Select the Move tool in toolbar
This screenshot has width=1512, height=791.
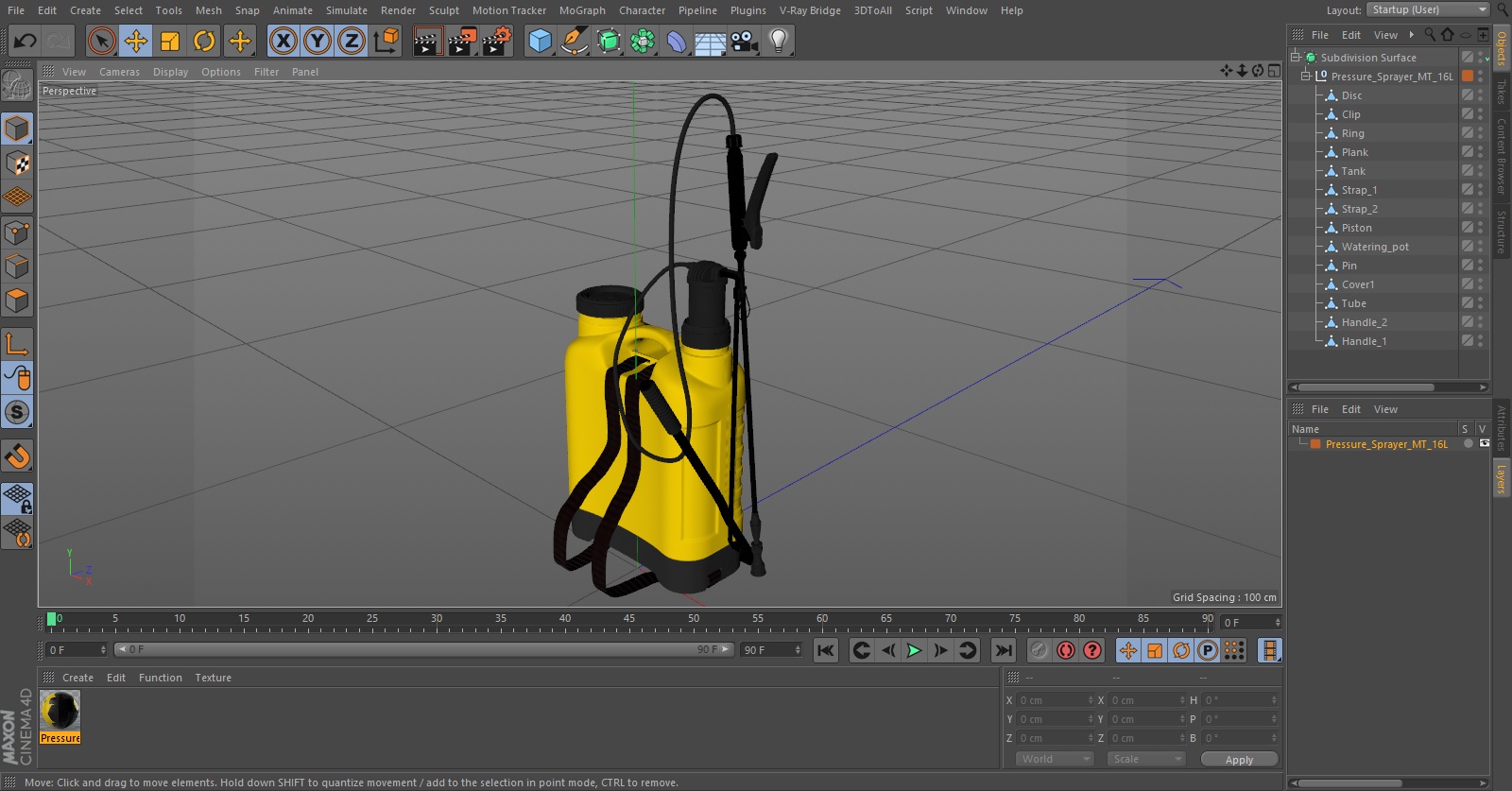(136, 41)
